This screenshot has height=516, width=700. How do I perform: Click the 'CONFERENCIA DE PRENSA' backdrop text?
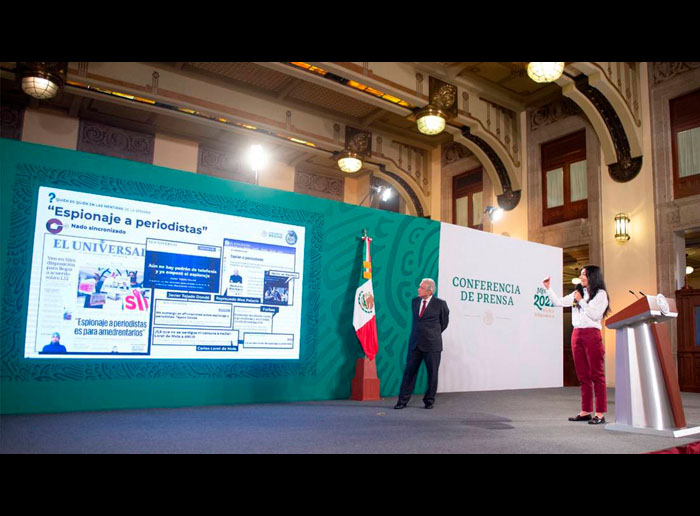coord(485,291)
